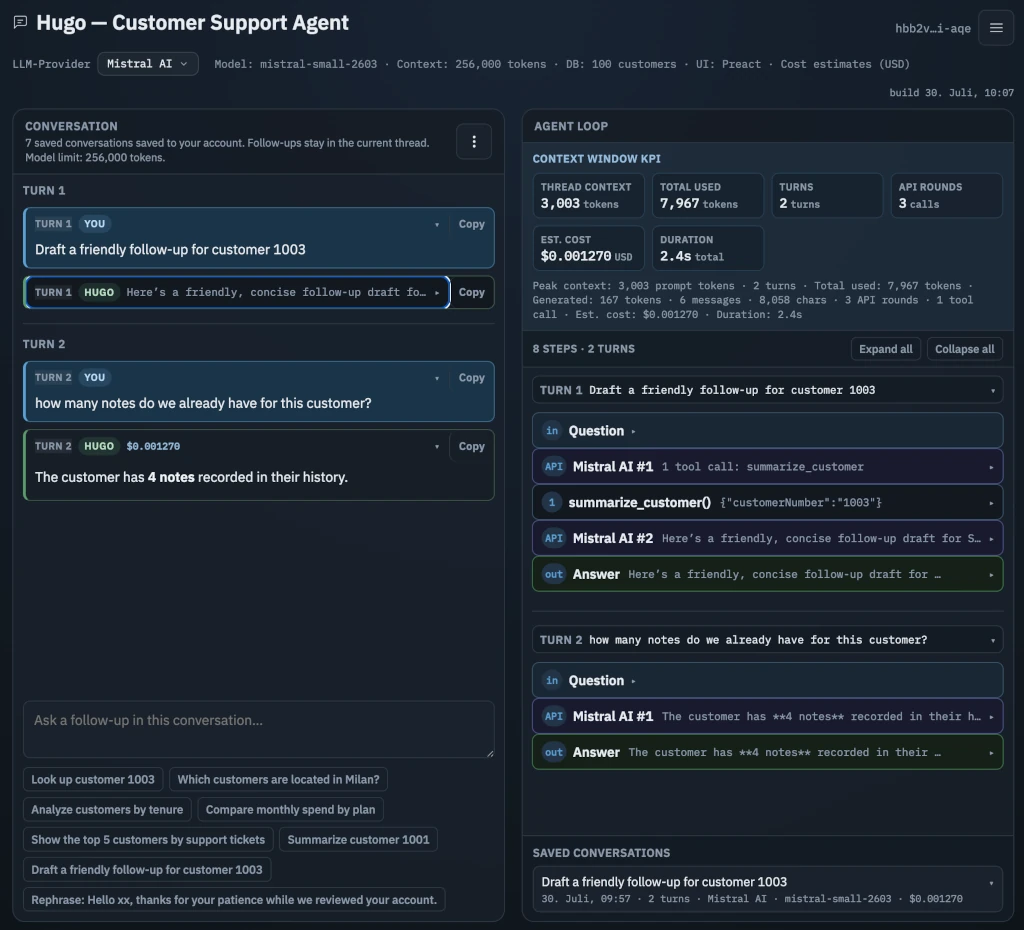Open the saved conversation for customer 1003
Viewport: 1024px width, 930px height.
[767, 890]
